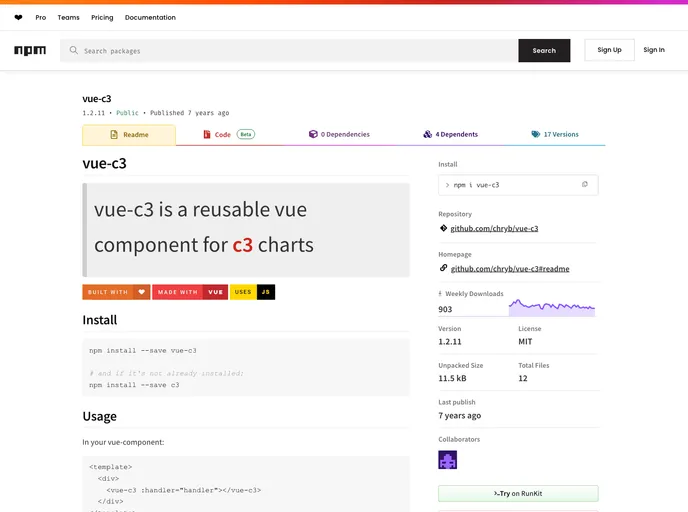Click the Search button
This screenshot has width=688, height=512.
tap(544, 50)
